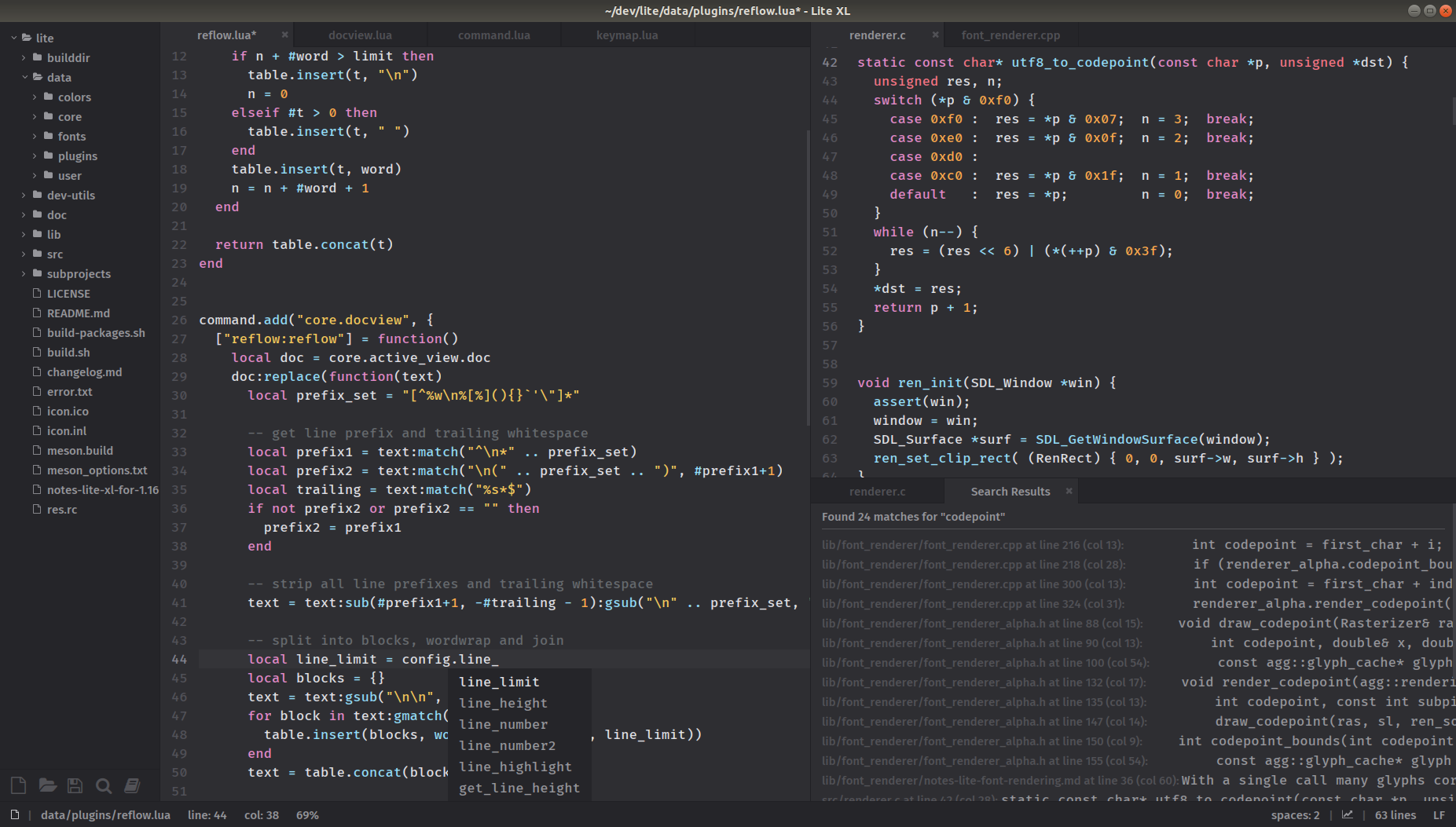Click the Open Folder toolbar icon

click(47, 785)
